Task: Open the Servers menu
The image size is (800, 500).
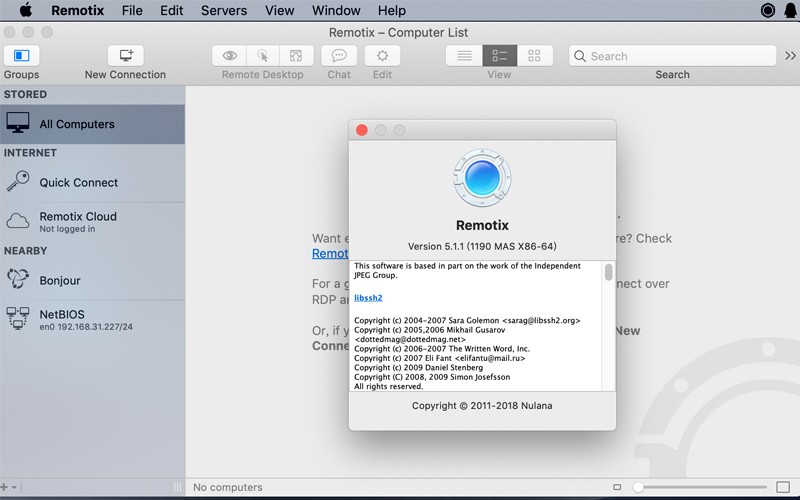Action: pyautogui.click(x=224, y=10)
